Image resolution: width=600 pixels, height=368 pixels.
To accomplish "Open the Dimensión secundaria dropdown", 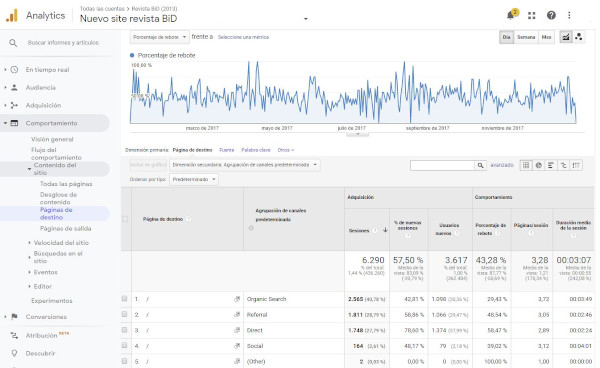I will coord(245,165).
